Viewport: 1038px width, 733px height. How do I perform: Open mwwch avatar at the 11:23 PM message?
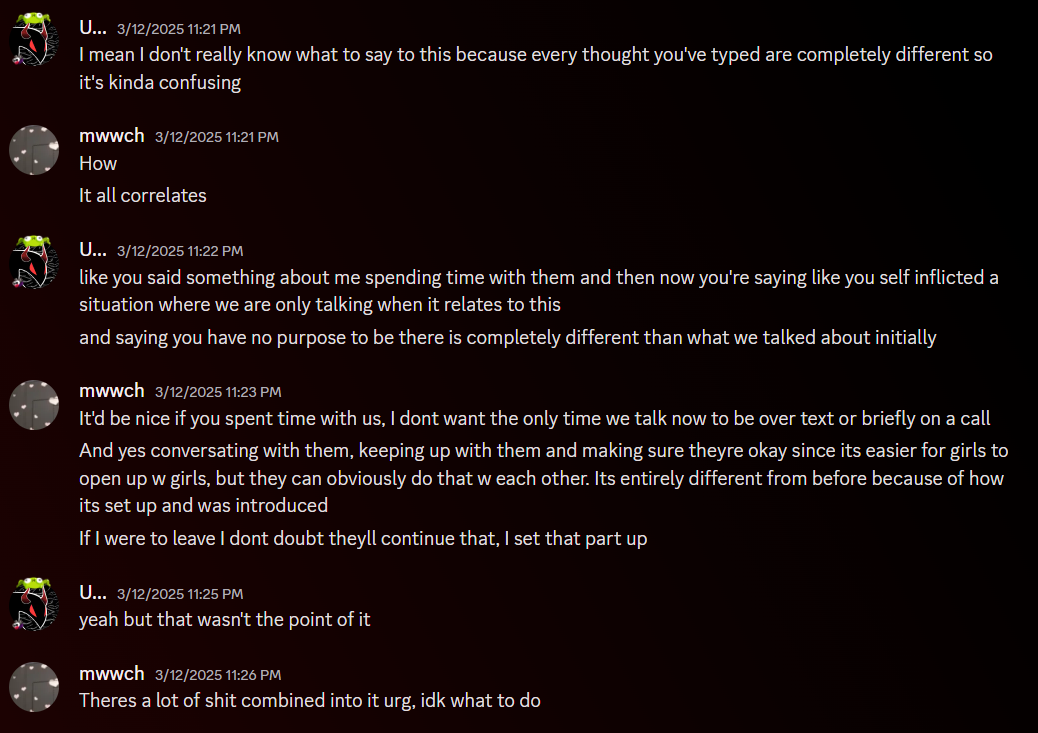click(x=34, y=405)
